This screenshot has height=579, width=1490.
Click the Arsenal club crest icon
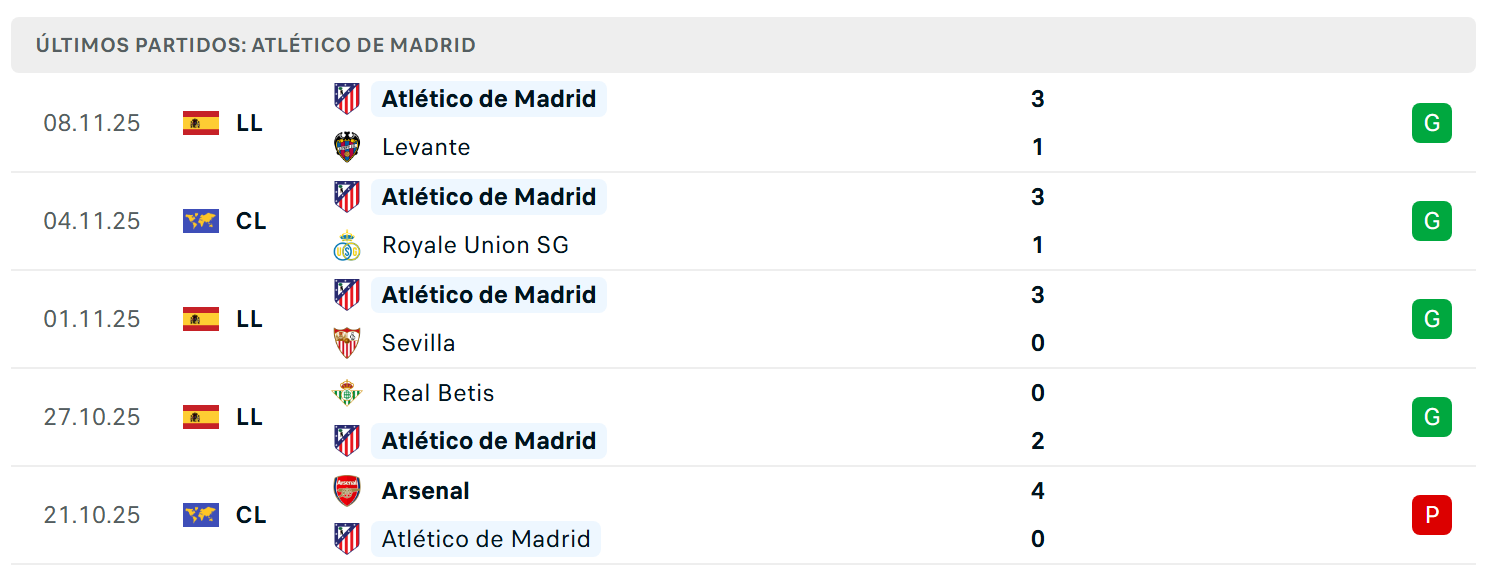(x=347, y=491)
